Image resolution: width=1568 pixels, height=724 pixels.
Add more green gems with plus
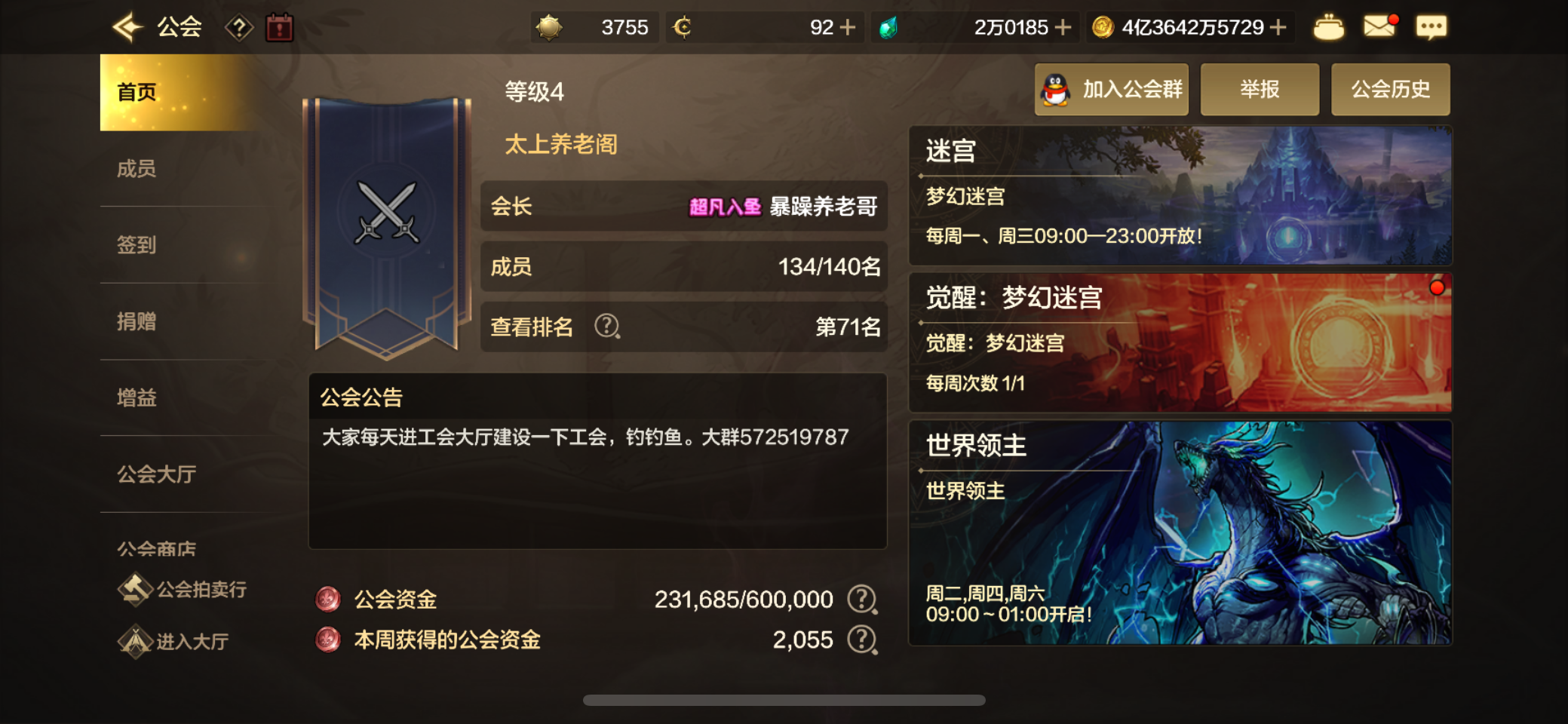(1063, 28)
